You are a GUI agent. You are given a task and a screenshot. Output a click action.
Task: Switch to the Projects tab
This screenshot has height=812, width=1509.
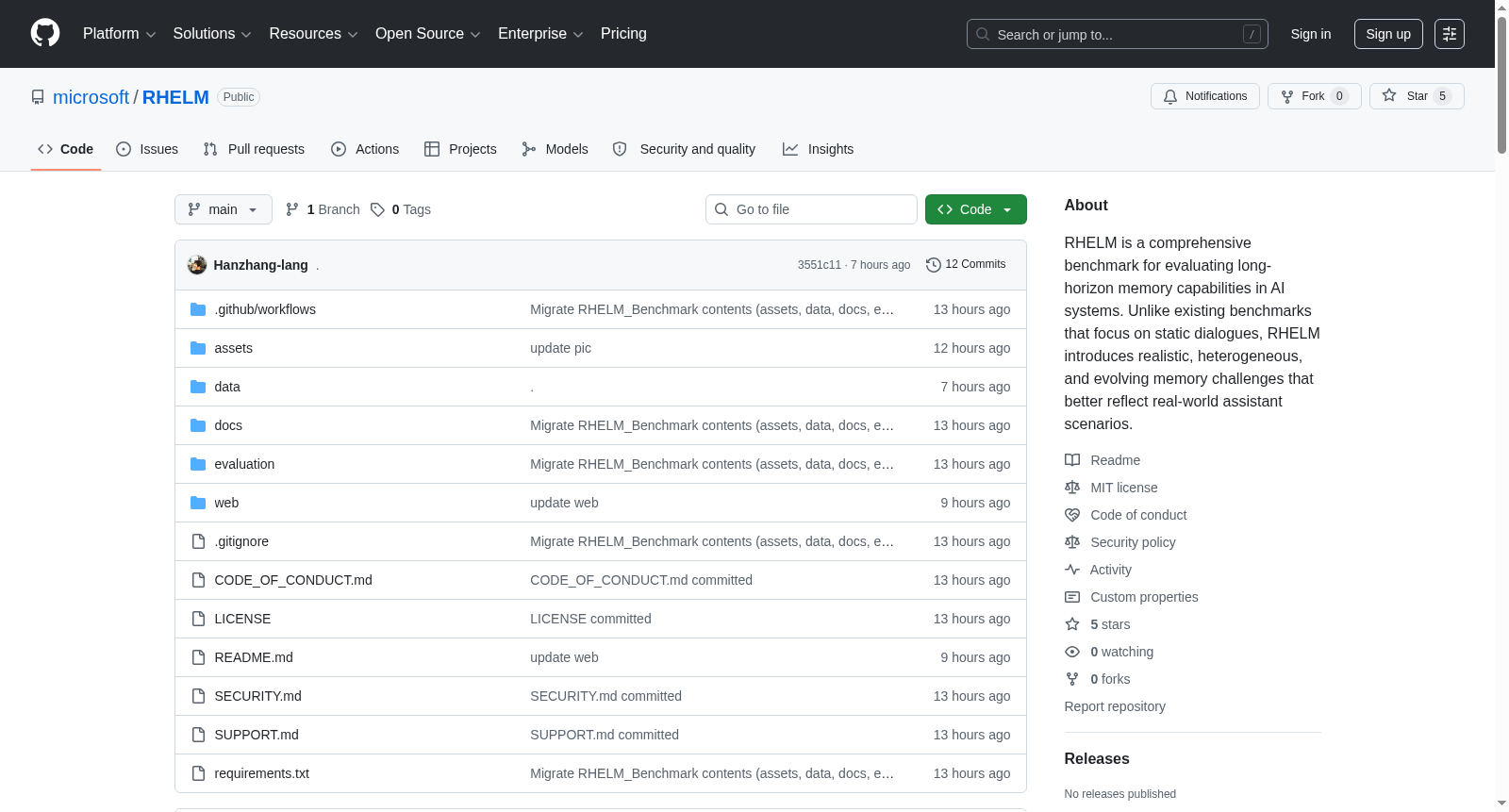[x=460, y=149]
